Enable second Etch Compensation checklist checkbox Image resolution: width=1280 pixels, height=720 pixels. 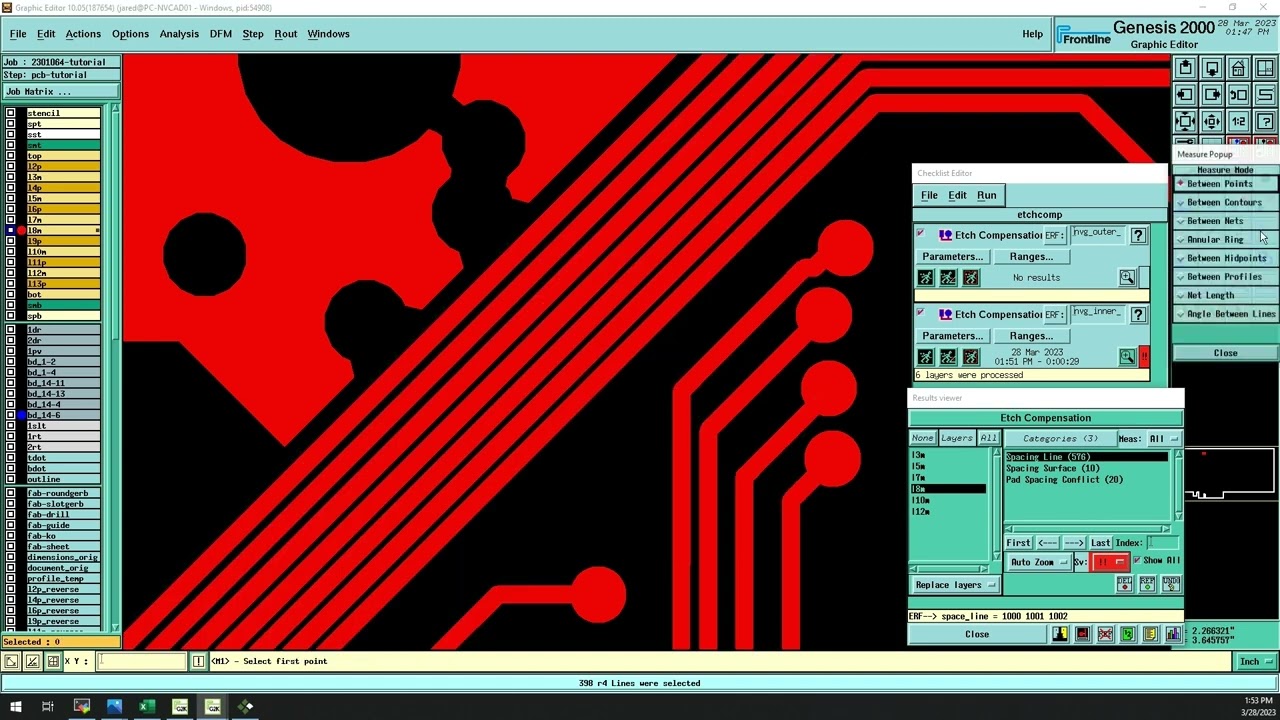pos(920,314)
